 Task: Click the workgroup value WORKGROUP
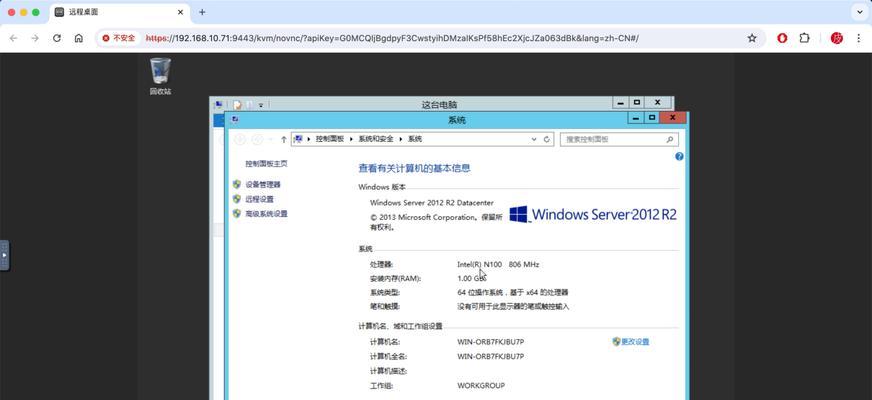tap(481, 385)
